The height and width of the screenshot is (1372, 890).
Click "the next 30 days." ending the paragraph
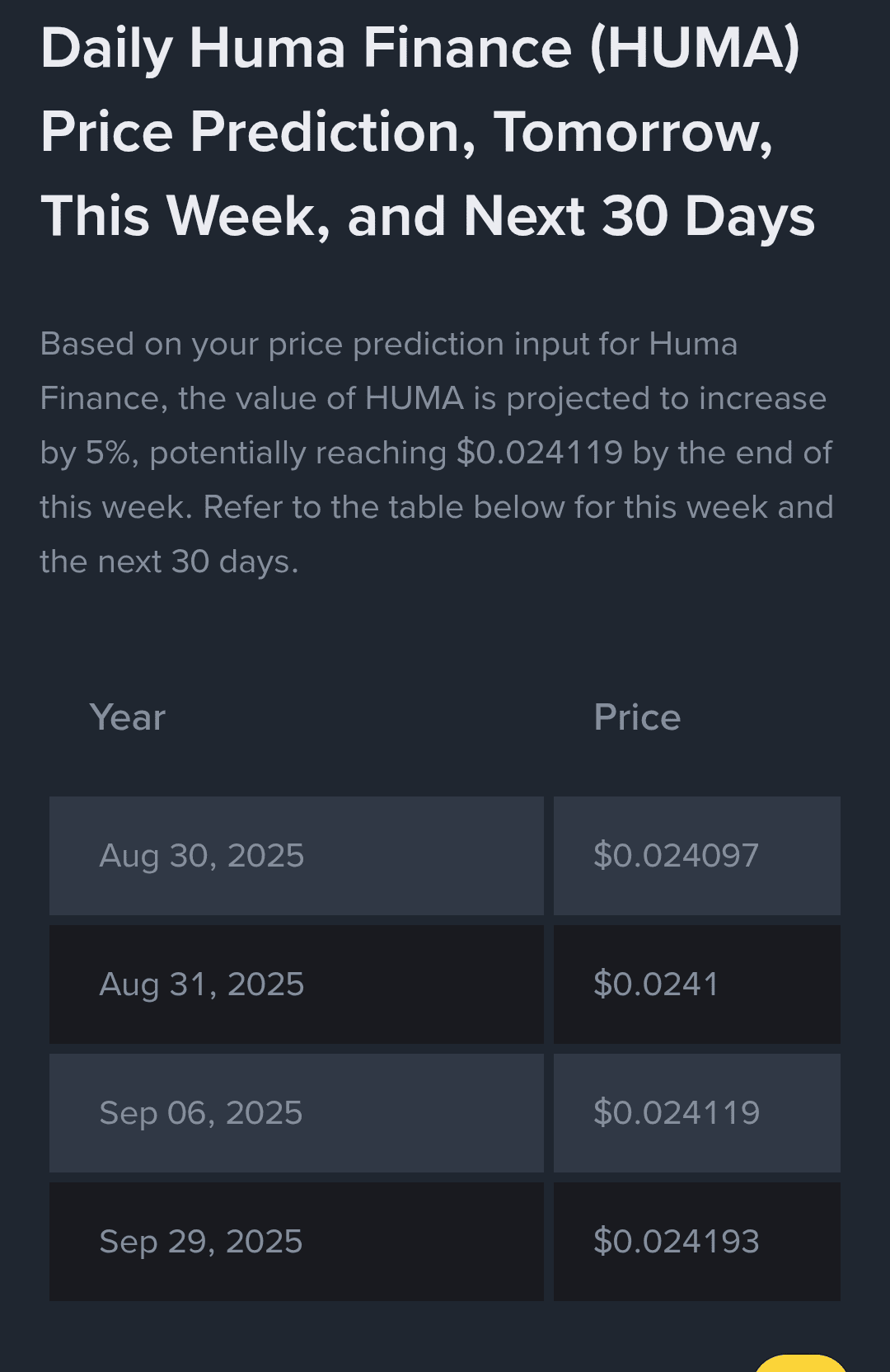169,561
